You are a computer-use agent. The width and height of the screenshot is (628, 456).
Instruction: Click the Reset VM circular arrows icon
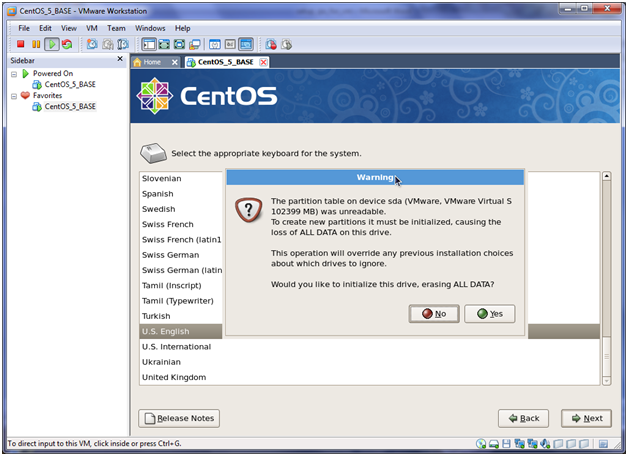67,44
